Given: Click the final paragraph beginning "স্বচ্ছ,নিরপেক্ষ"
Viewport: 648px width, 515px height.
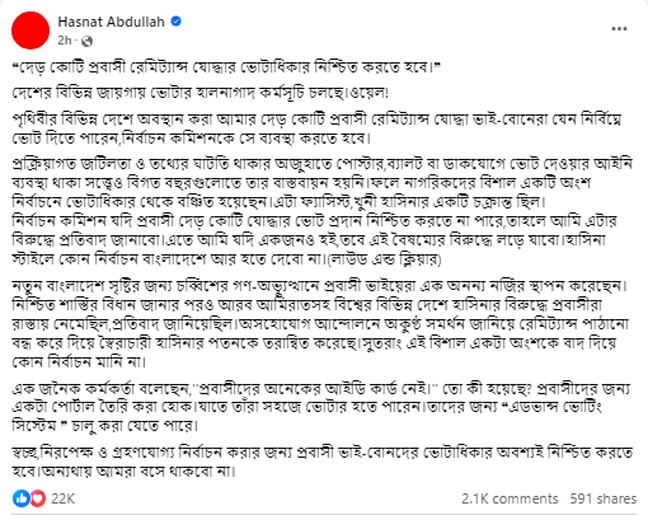Looking at the screenshot, I should coord(322,462).
